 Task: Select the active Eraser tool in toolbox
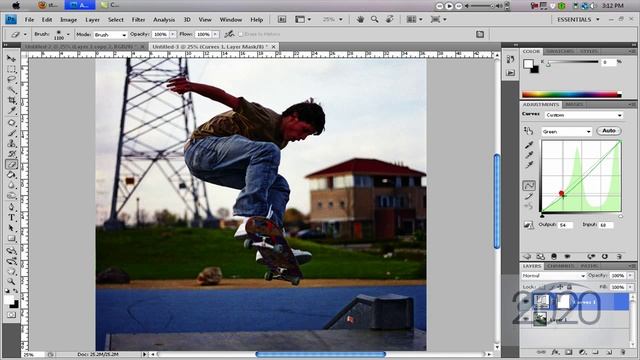[11, 164]
